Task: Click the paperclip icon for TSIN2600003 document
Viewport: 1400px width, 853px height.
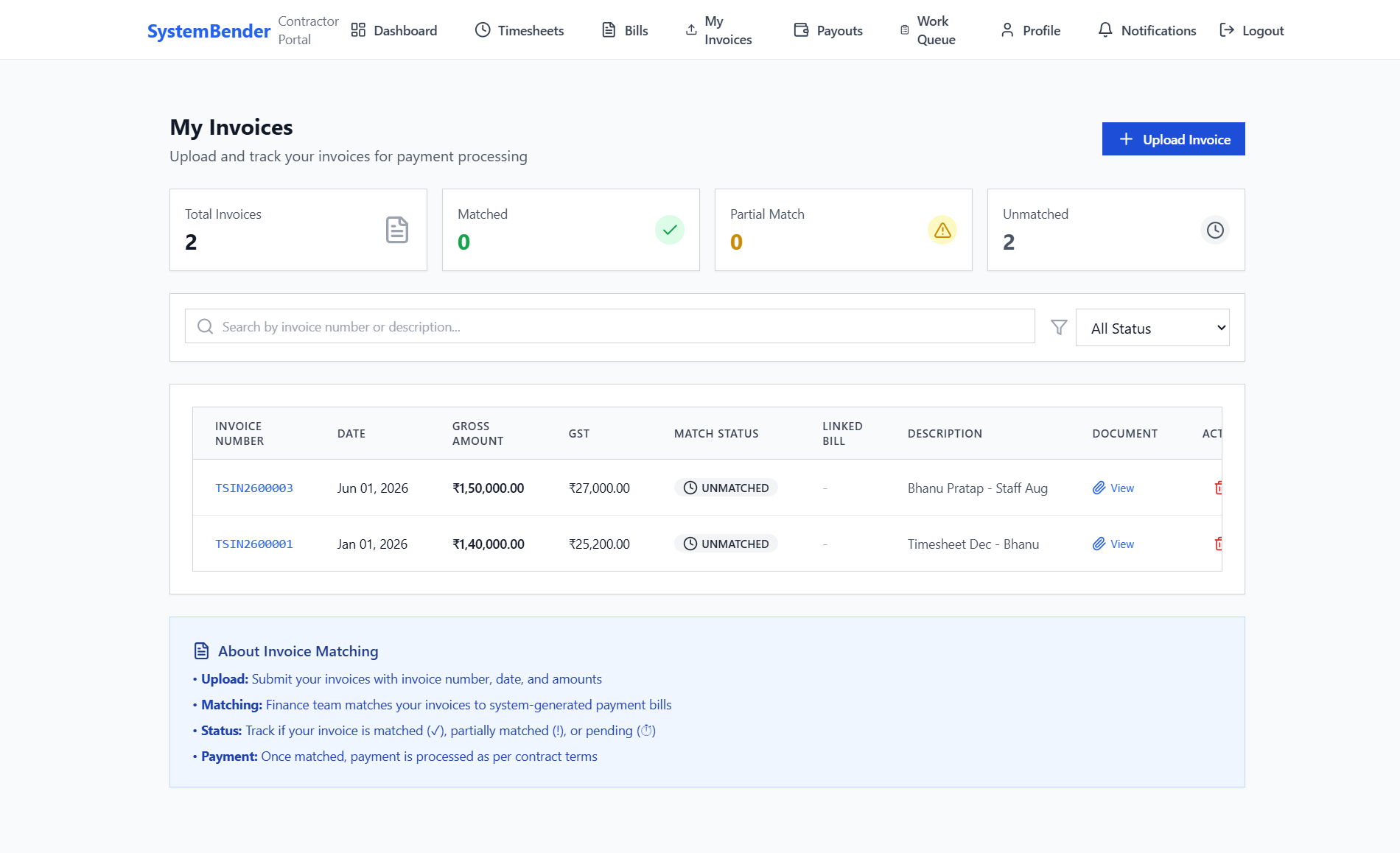Action: 1099,488
